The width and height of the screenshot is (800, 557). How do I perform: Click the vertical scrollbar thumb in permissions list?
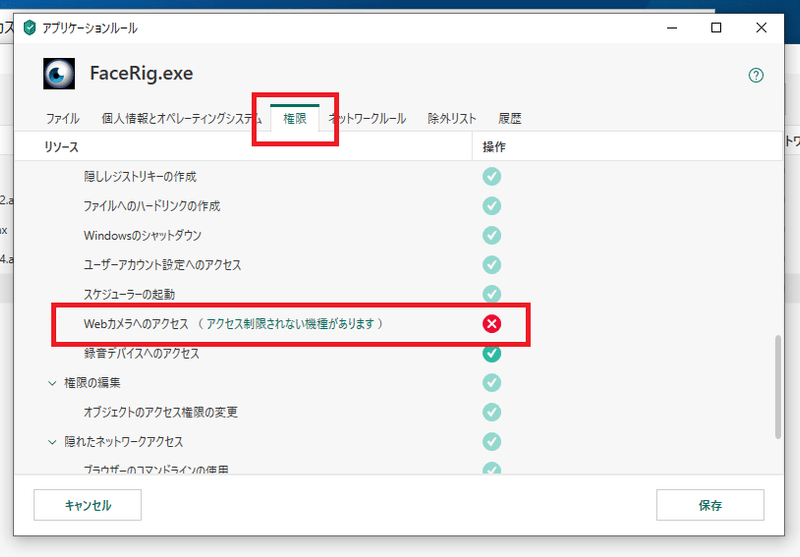(778, 387)
